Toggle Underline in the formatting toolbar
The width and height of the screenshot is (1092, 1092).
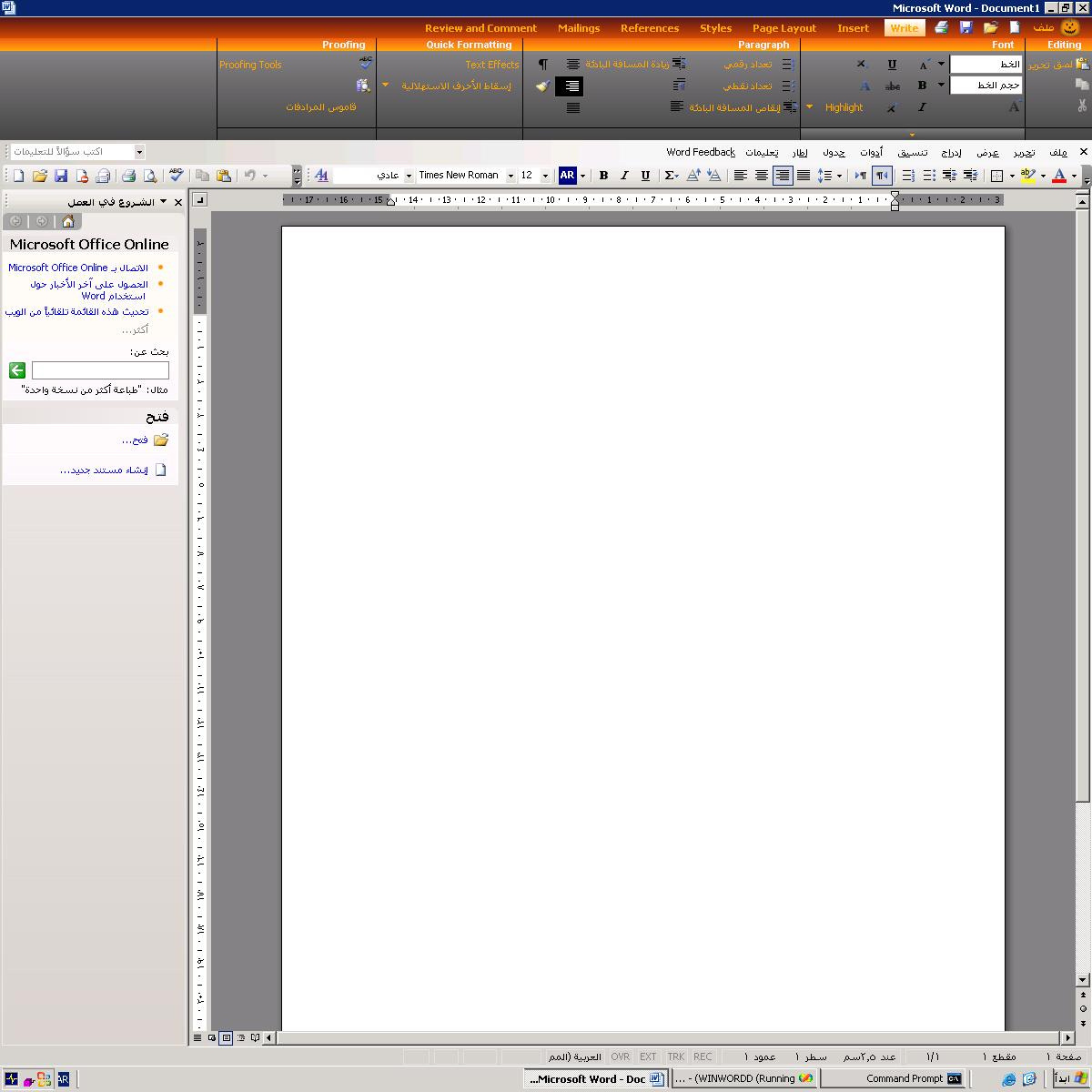[x=645, y=176]
